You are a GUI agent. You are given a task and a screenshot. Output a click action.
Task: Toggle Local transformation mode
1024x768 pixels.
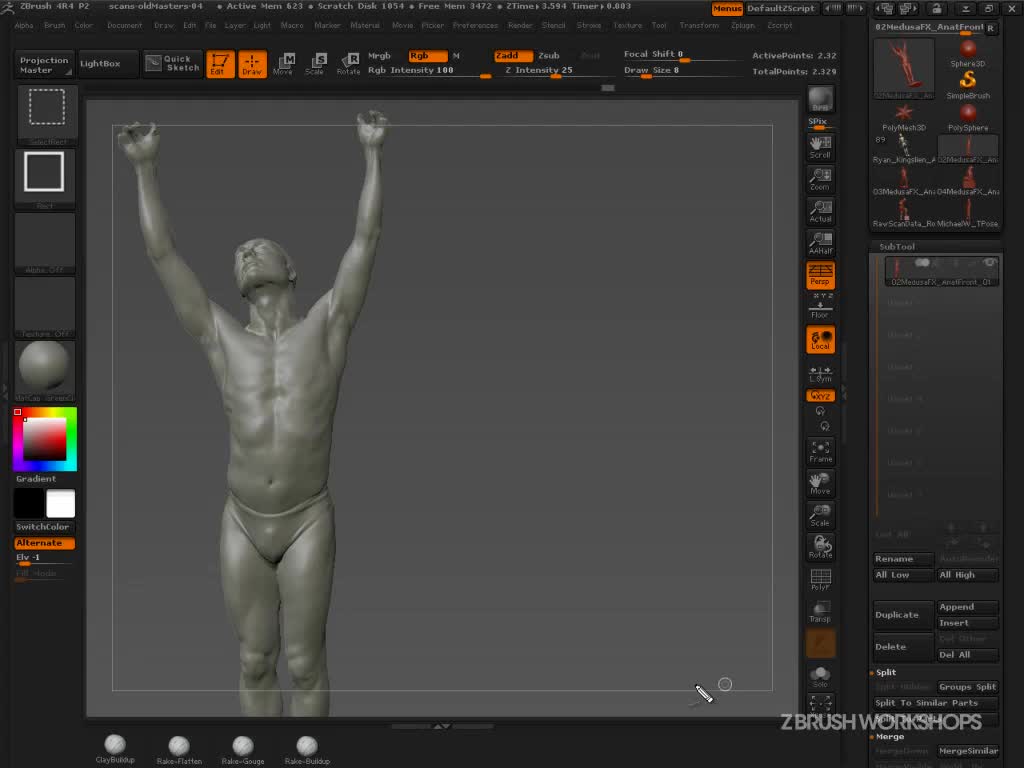[x=820, y=340]
